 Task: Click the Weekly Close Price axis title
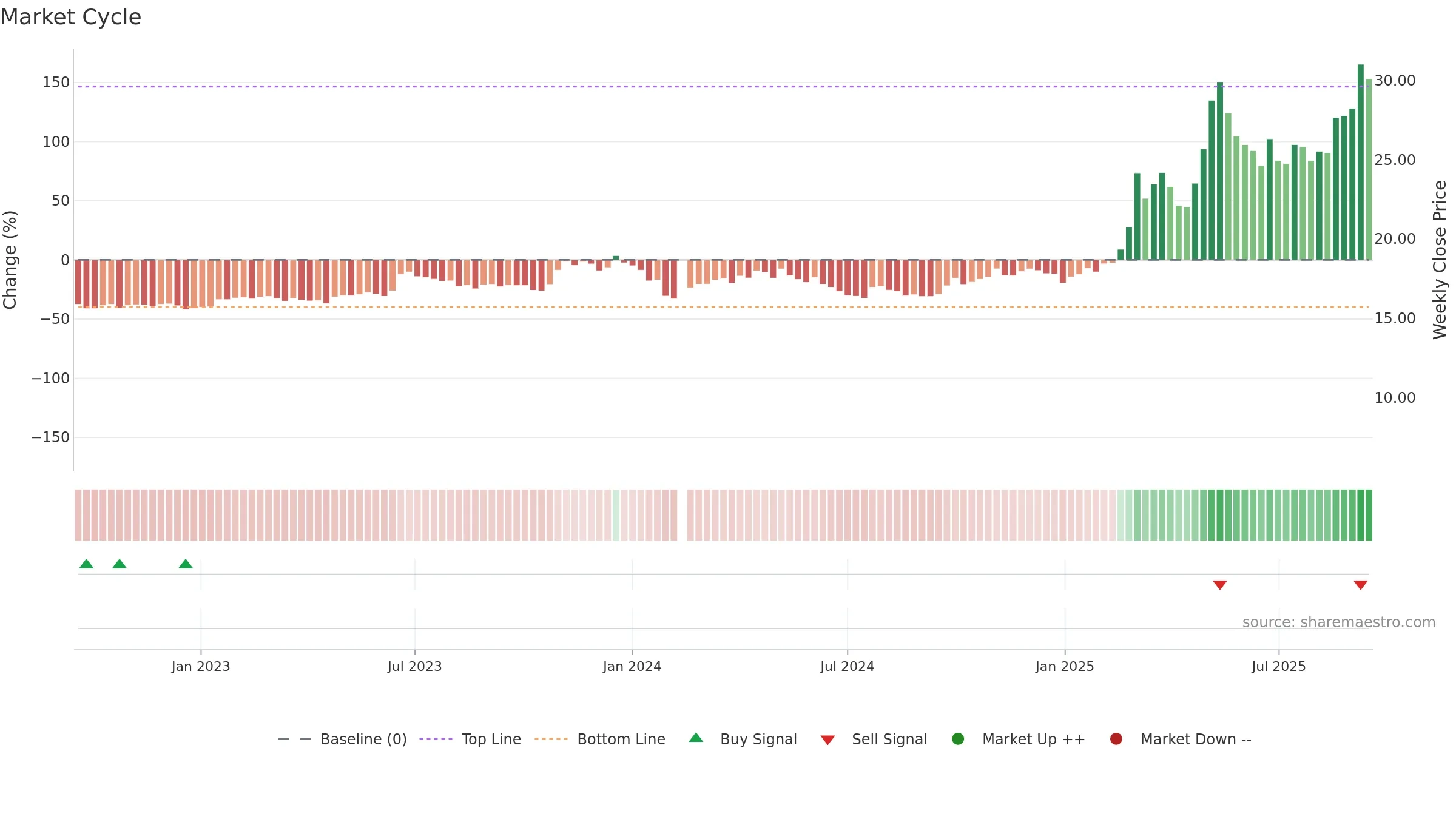[x=1440, y=260]
